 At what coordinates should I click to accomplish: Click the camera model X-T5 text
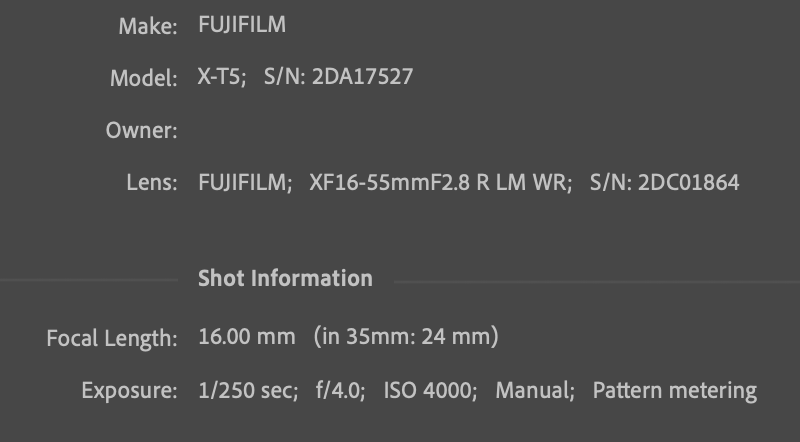pyautogui.click(x=221, y=78)
